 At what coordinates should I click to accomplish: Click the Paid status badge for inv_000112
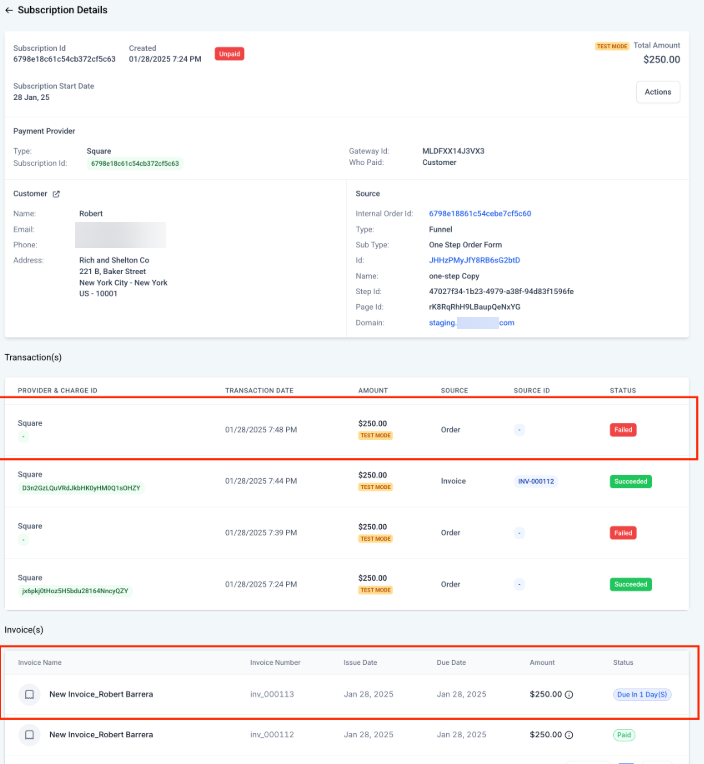tap(625, 735)
